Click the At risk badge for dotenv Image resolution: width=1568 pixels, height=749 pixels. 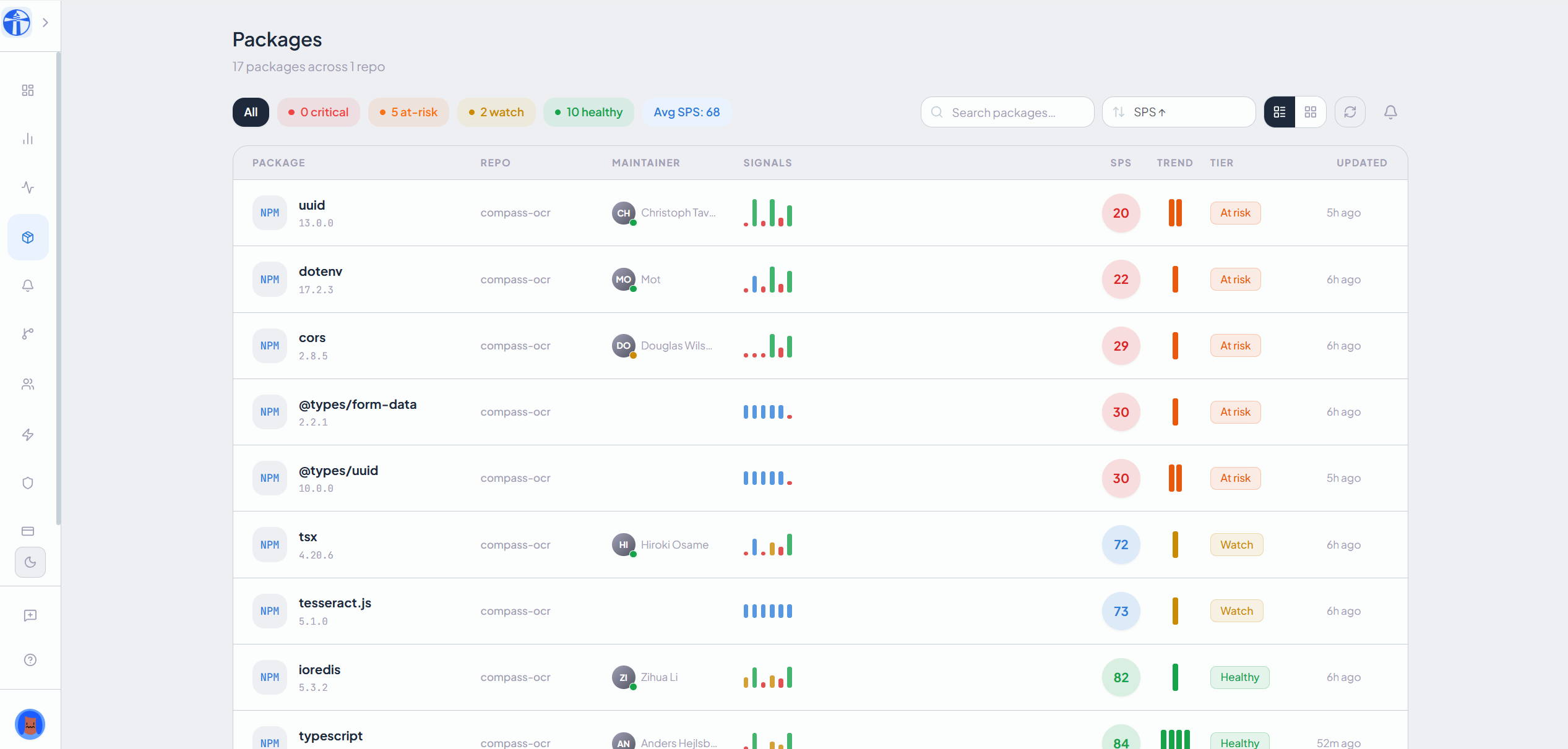(x=1235, y=280)
